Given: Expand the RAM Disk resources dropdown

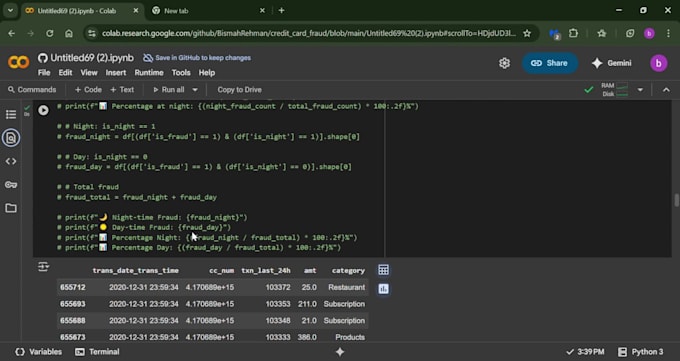Looking at the screenshot, I should [x=640, y=90].
